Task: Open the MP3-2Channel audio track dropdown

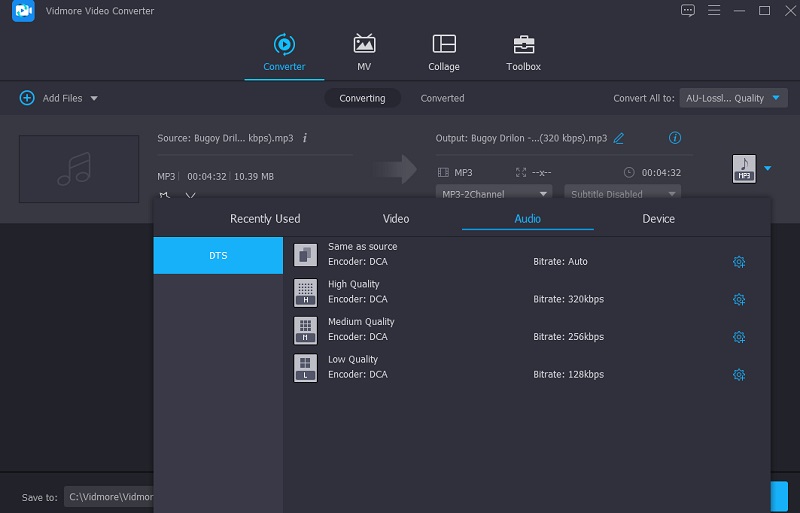Action: pyautogui.click(x=494, y=193)
